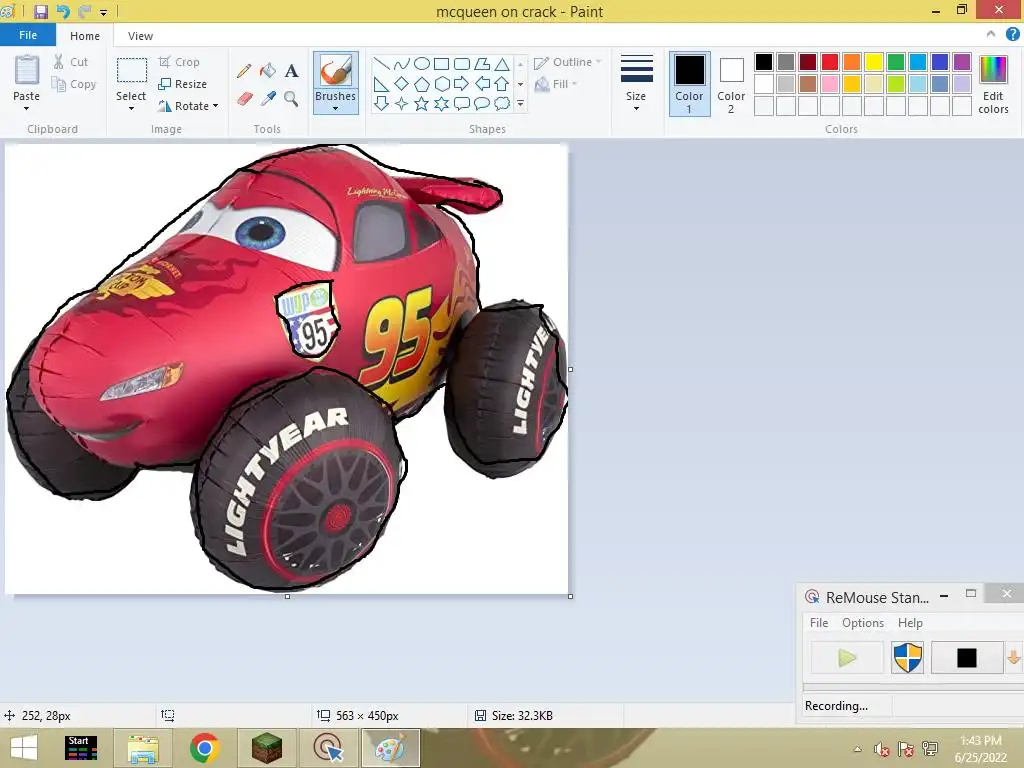Choose the Rounded rectangular callout shape
The width and height of the screenshot is (1024, 768).
(462, 103)
